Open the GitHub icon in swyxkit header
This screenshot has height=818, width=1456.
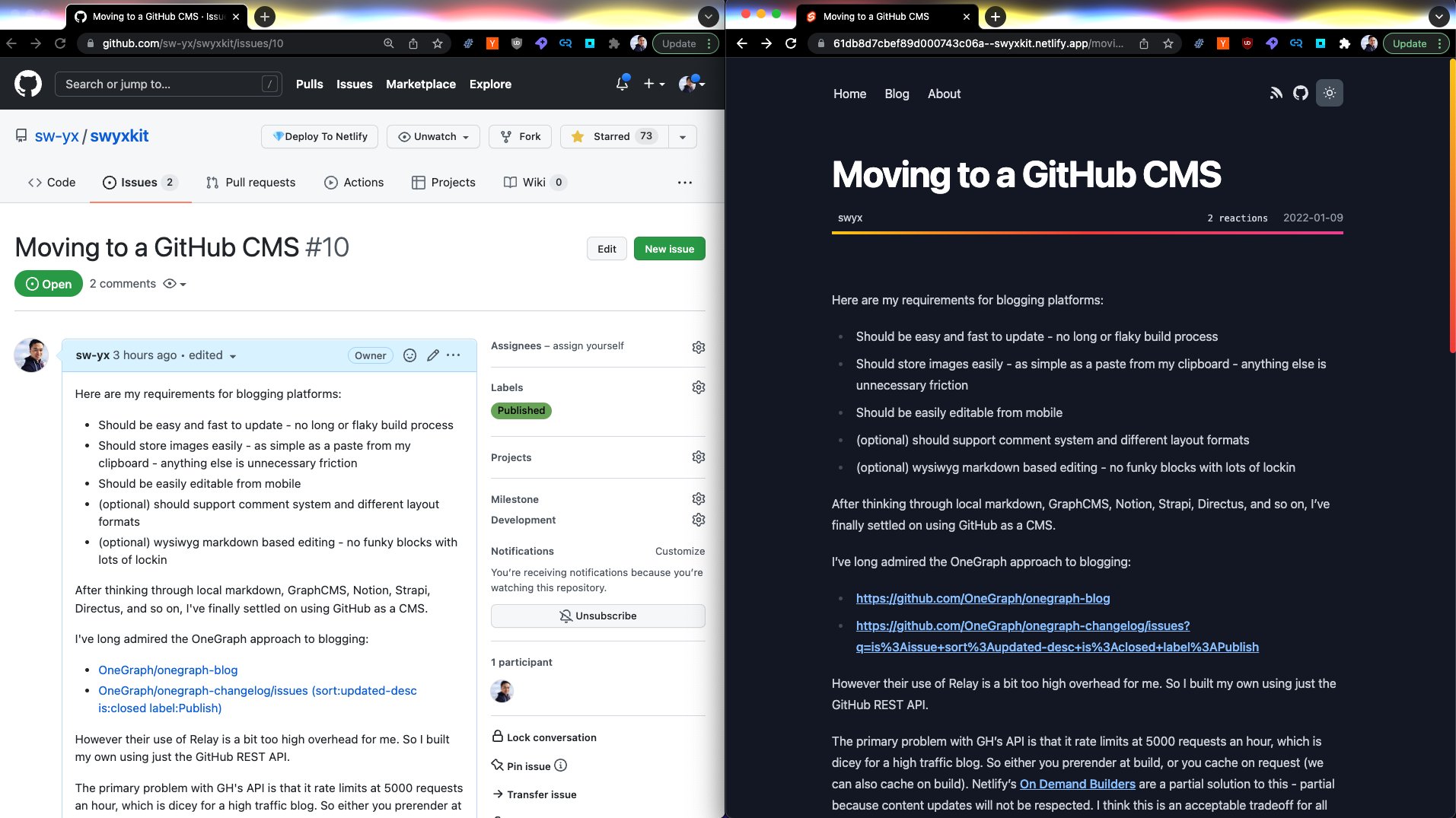pyautogui.click(x=1300, y=93)
